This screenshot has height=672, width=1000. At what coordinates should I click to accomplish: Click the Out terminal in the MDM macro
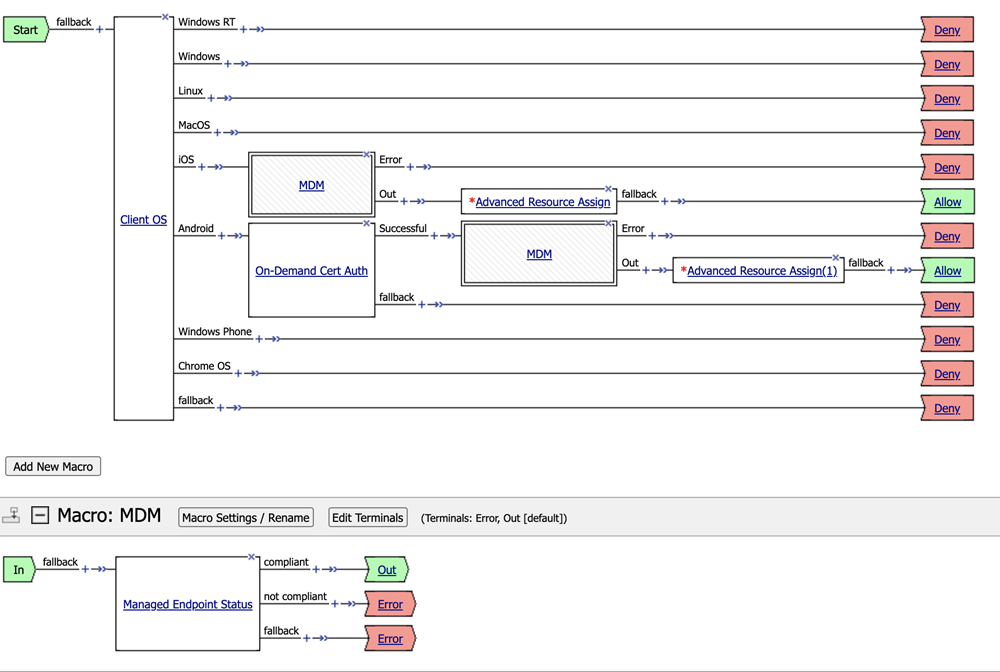(387, 570)
